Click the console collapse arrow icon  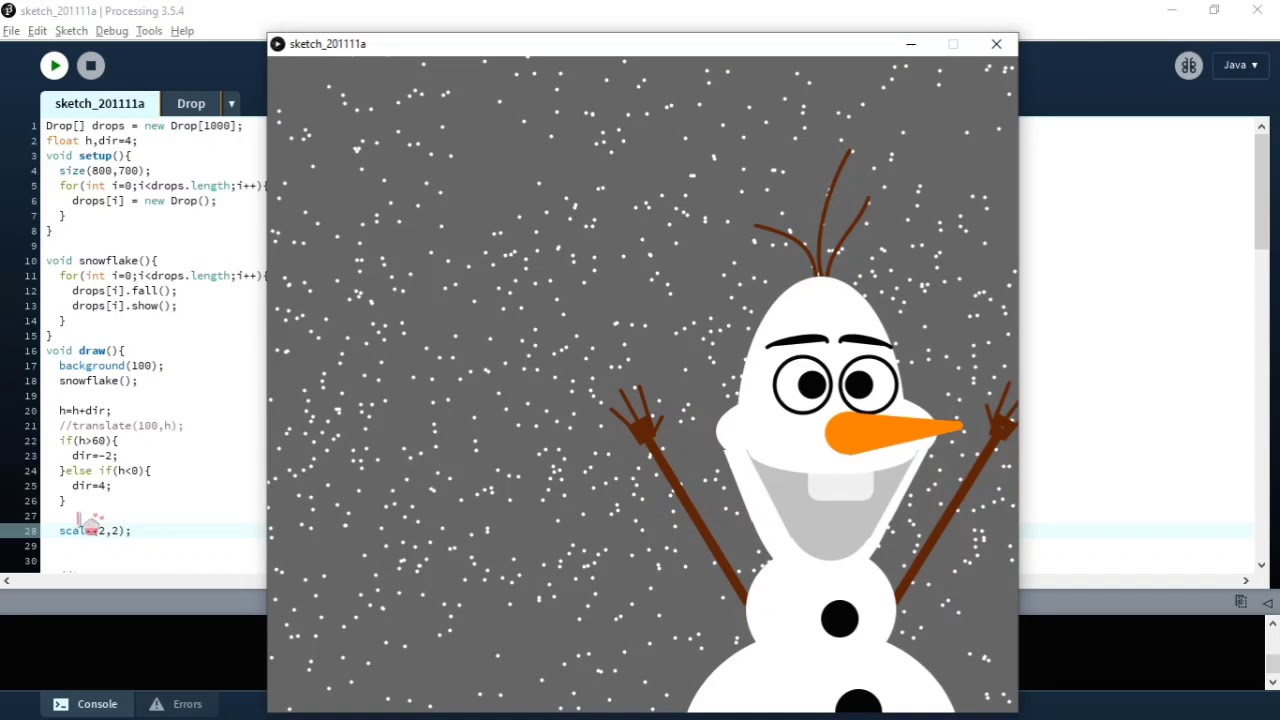point(1267,602)
